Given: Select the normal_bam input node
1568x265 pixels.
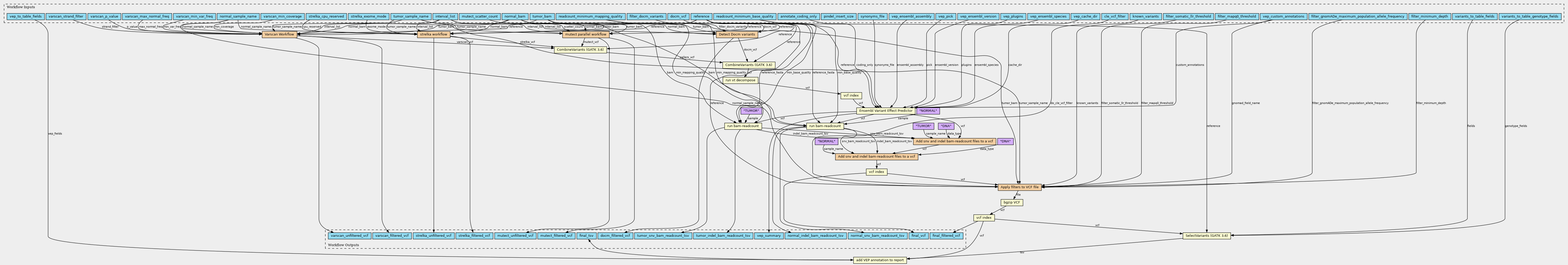Looking at the screenshot, I should pyautogui.click(x=515, y=17).
